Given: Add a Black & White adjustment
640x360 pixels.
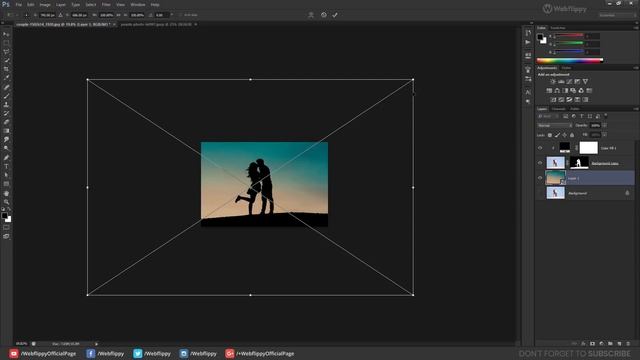Looking at the screenshot, I should click(565, 91).
